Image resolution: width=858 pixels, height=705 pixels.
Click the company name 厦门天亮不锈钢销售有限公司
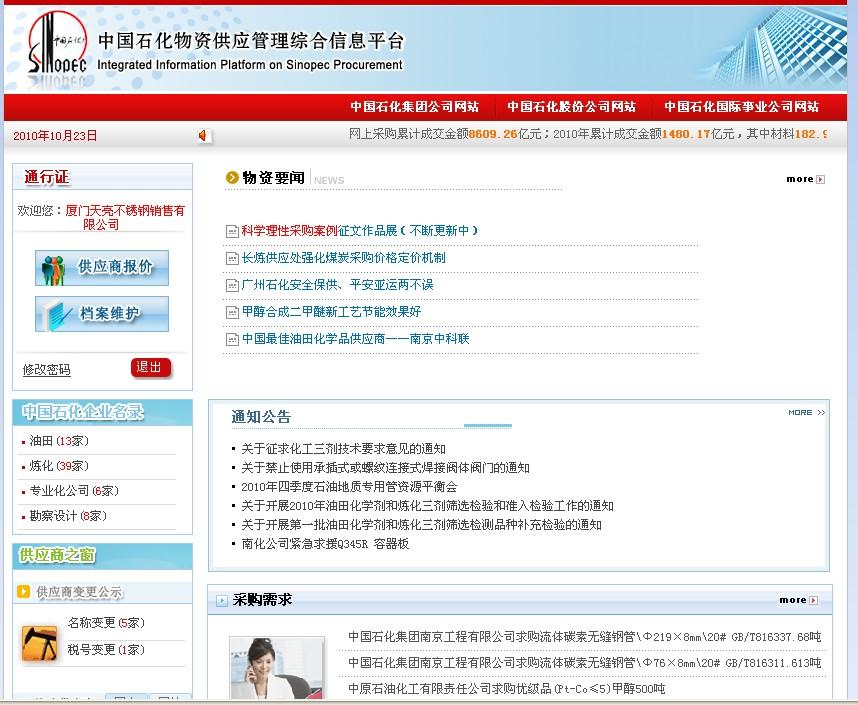[125, 217]
